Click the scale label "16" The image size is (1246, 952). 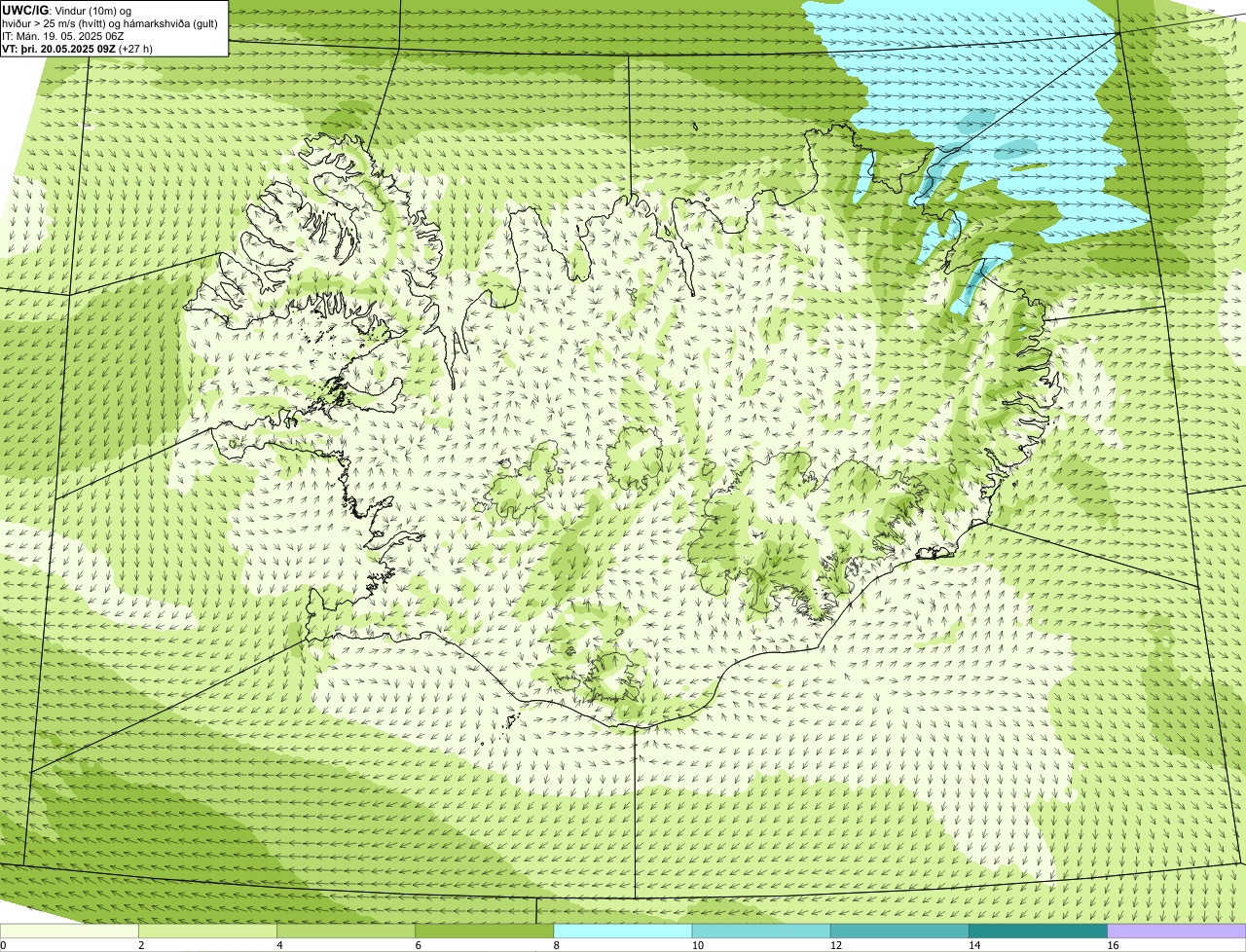point(1113,945)
